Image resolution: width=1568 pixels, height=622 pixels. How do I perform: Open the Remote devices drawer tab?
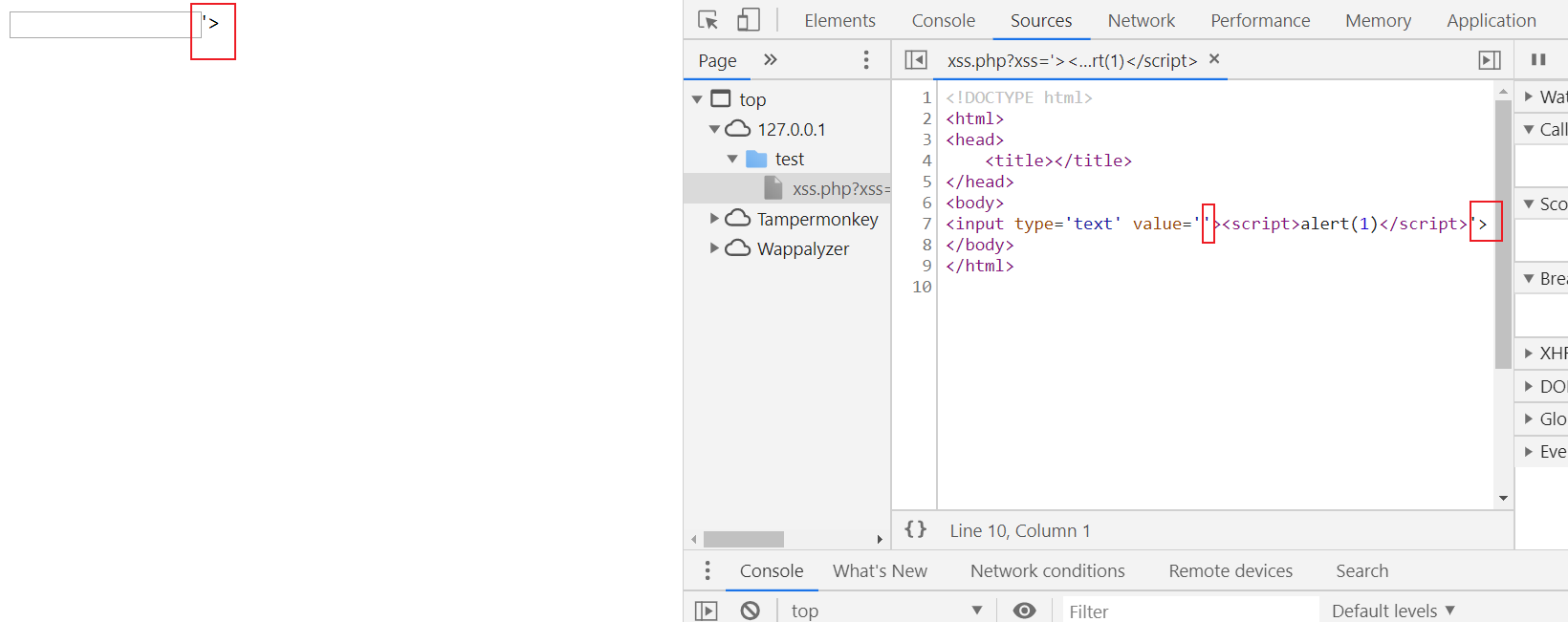(x=1230, y=570)
